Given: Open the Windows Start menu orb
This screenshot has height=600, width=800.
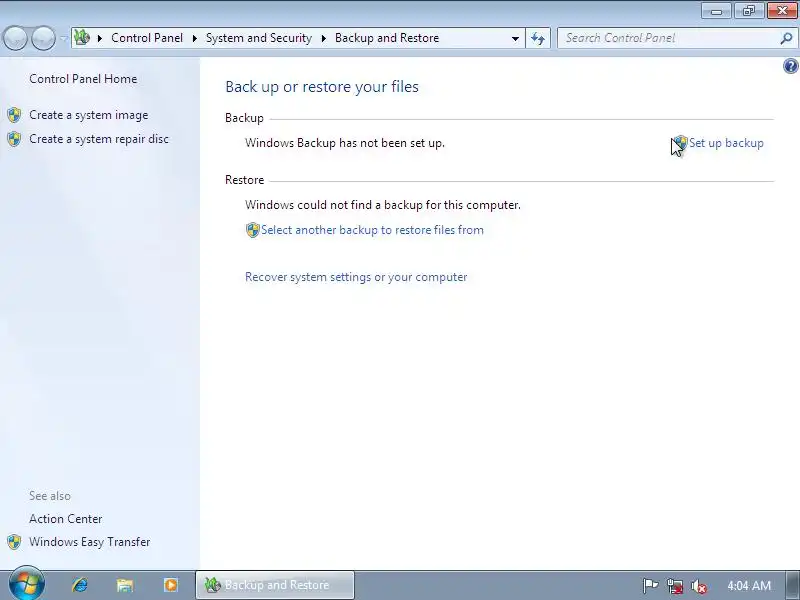Looking at the screenshot, I should 27,584.
